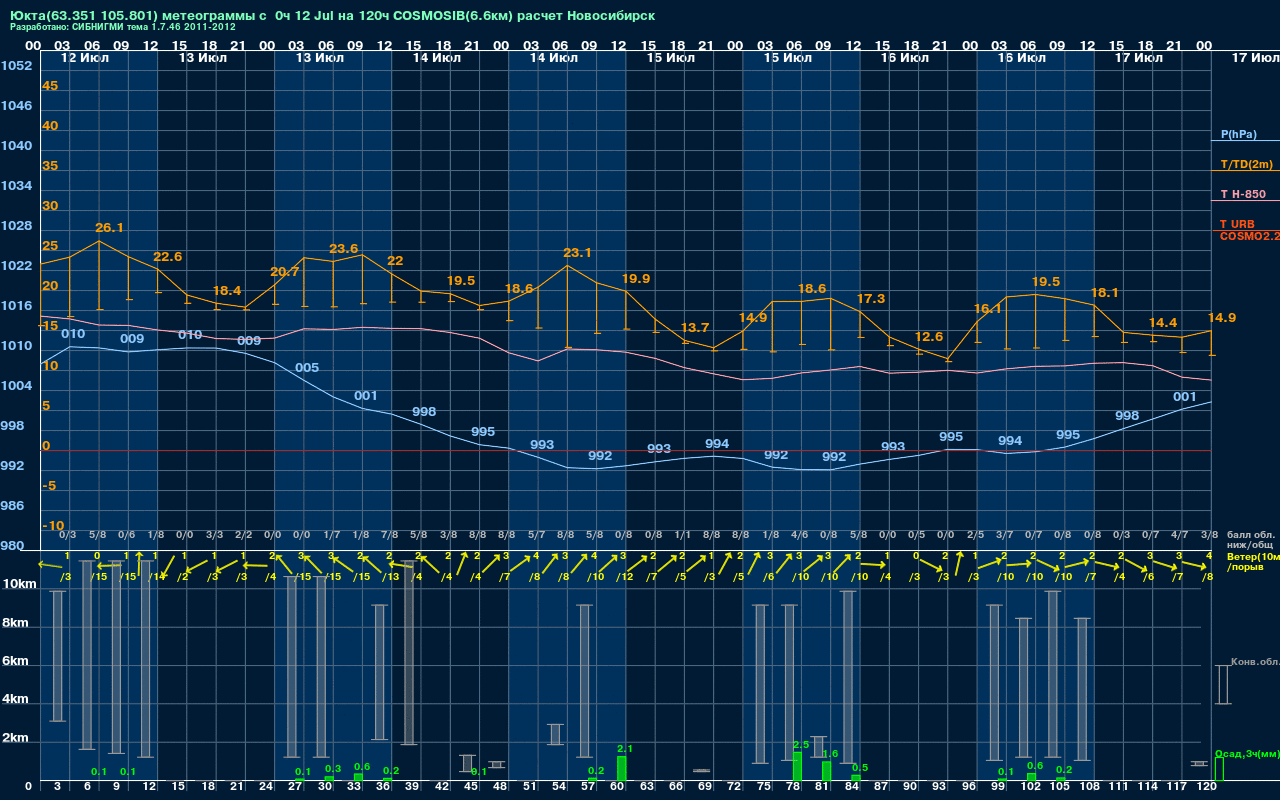
Task: Click the 2.5 precipitation amount label
Action: pyautogui.click(x=800, y=744)
